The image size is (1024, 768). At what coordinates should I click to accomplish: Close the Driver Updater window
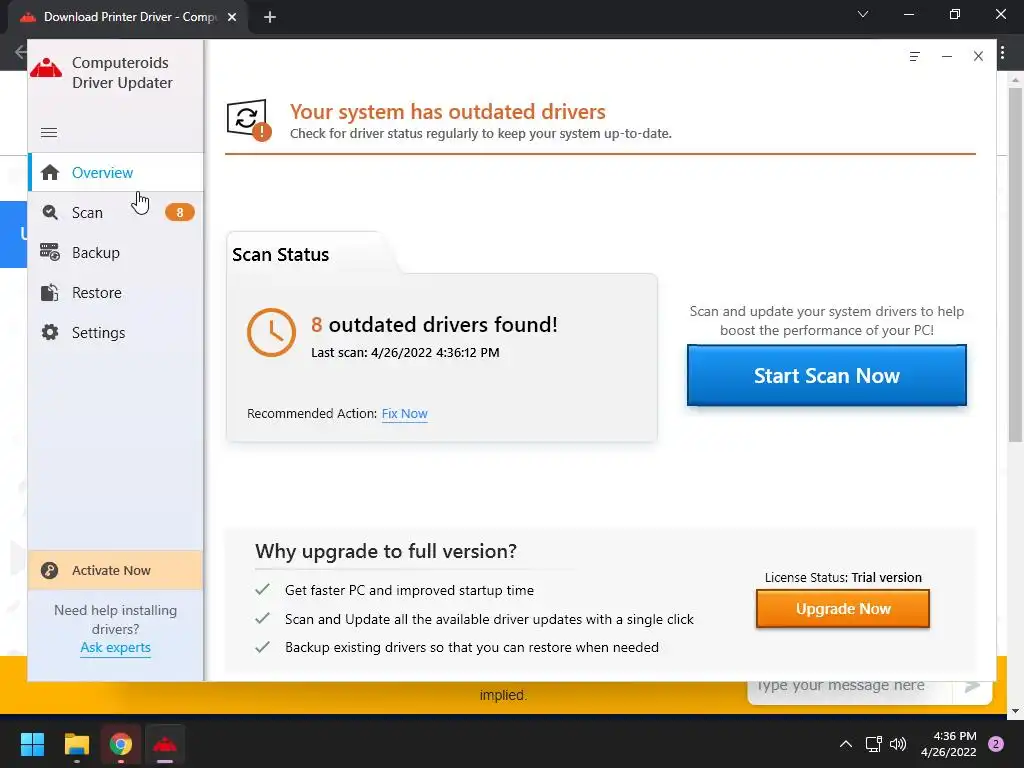[x=978, y=57]
